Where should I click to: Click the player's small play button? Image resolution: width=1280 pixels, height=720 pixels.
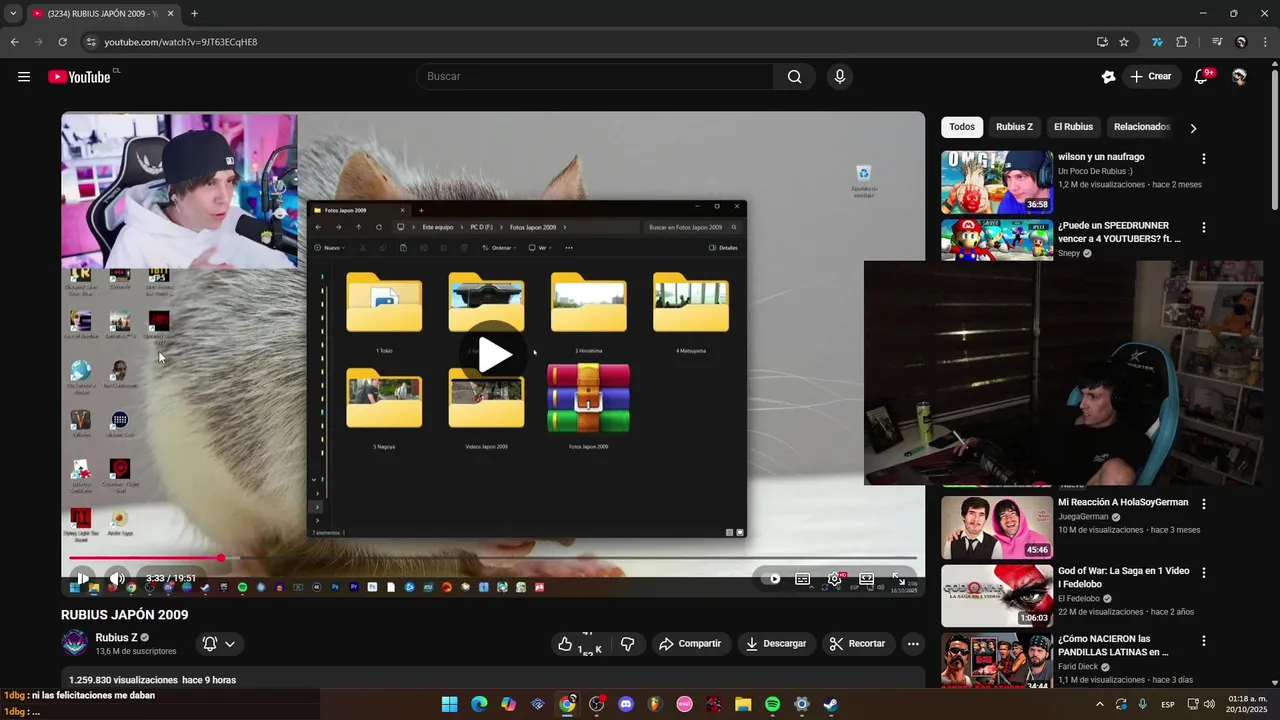click(x=83, y=578)
